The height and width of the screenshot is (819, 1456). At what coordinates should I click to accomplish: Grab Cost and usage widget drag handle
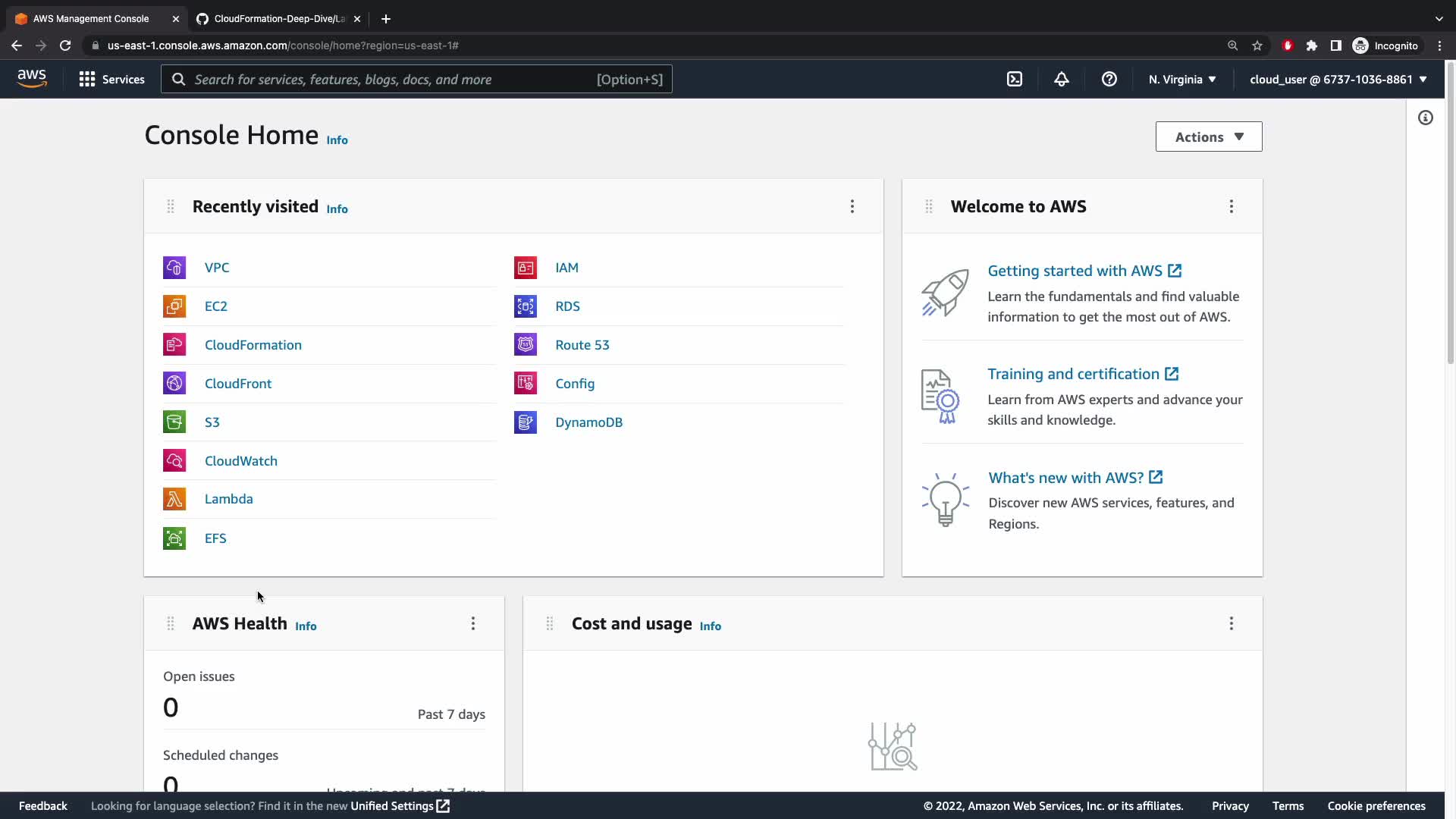coord(550,623)
